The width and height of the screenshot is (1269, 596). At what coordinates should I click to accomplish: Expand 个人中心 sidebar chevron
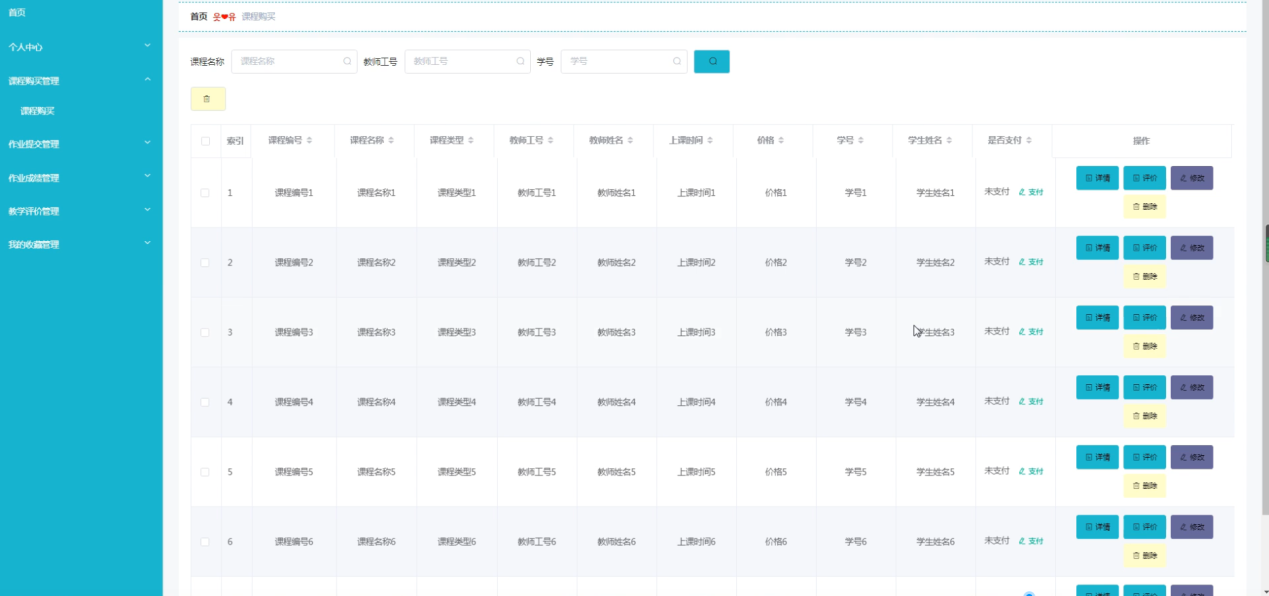tap(147, 45)
